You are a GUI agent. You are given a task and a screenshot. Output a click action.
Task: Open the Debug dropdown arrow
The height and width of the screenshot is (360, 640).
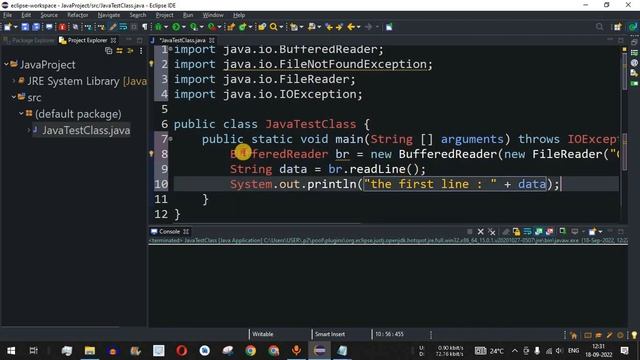tap(166, 27)
